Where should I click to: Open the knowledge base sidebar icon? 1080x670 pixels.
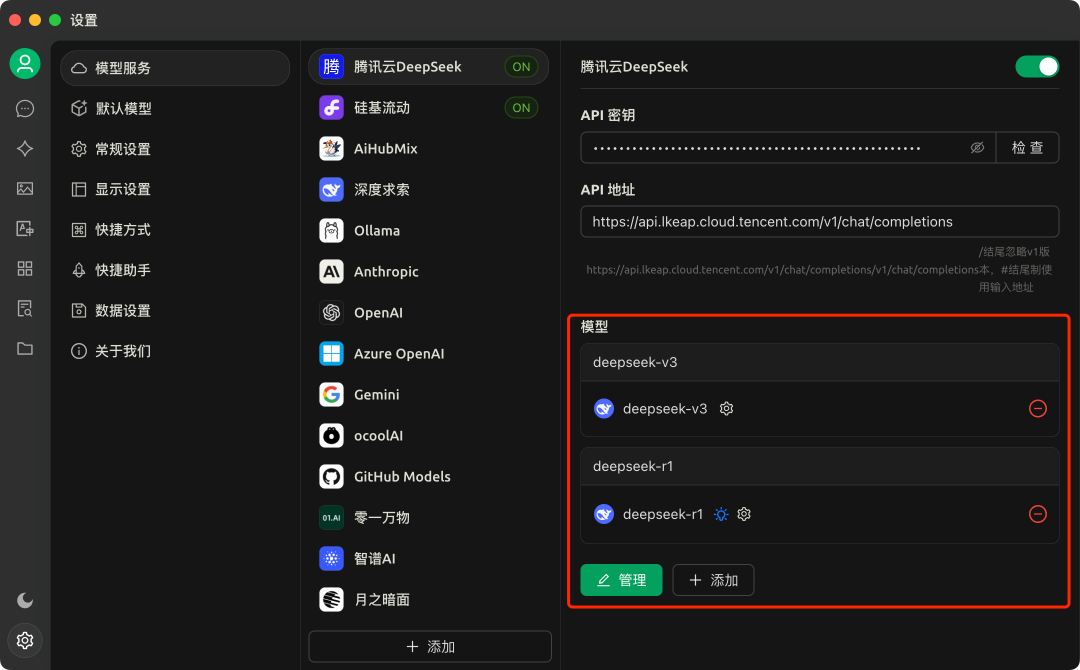click(x=25, y=308)
